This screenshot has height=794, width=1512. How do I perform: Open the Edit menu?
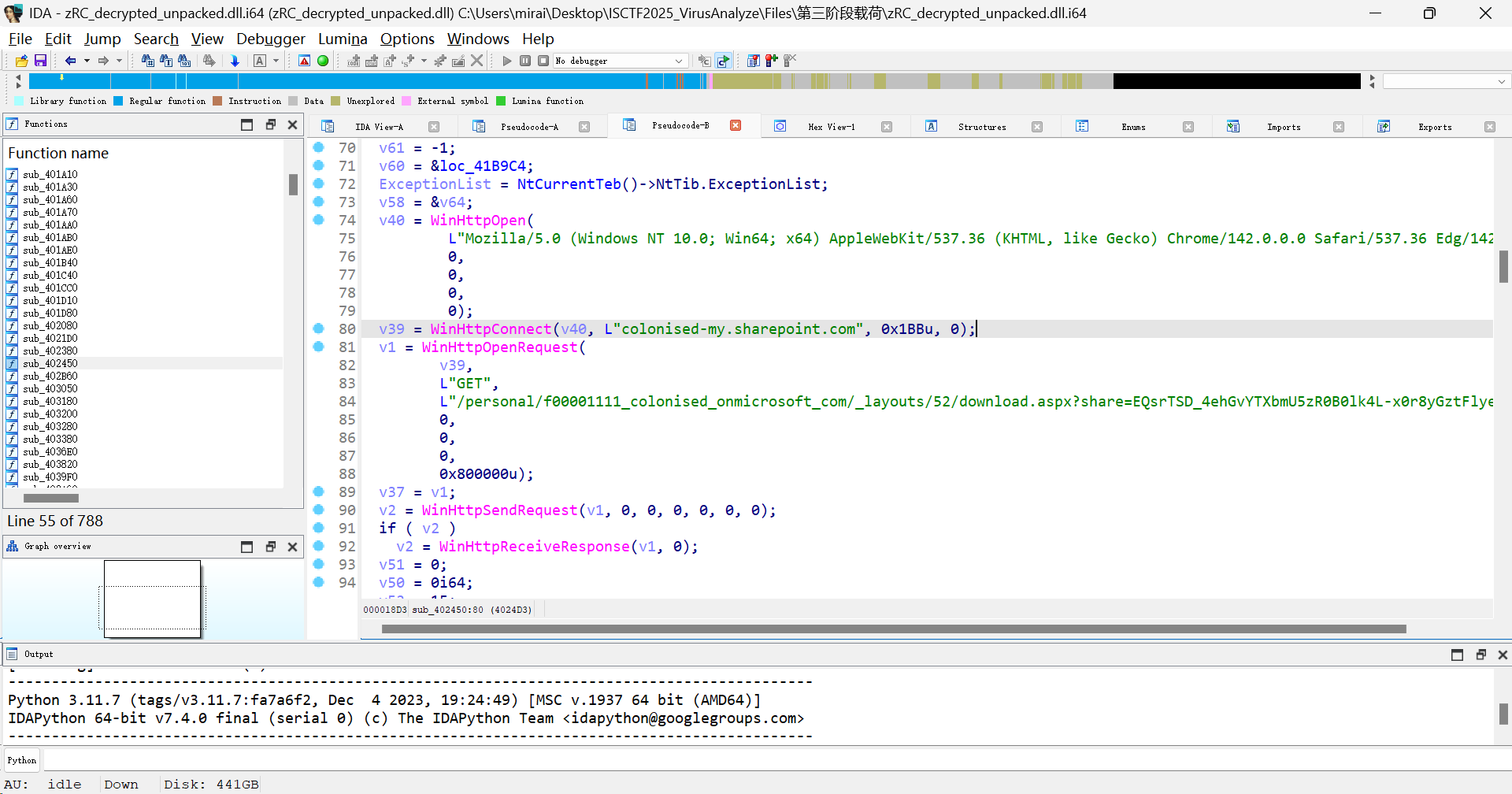click(x=58, y=39)
